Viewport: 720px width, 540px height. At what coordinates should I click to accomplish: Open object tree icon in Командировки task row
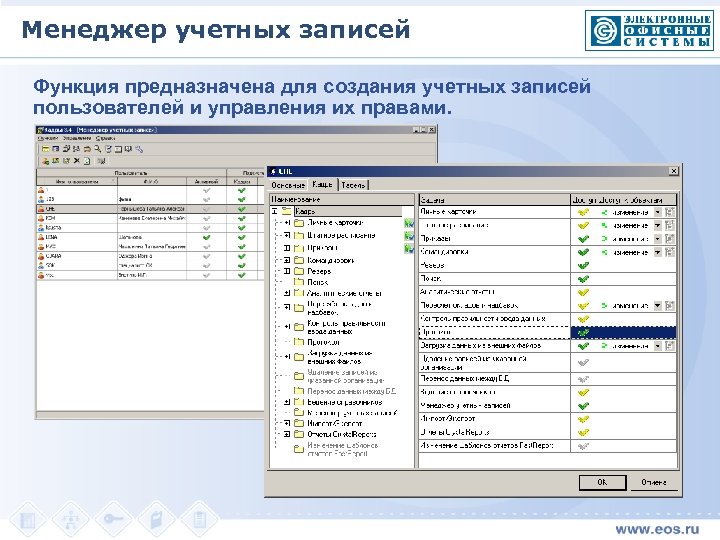[669, 252]
